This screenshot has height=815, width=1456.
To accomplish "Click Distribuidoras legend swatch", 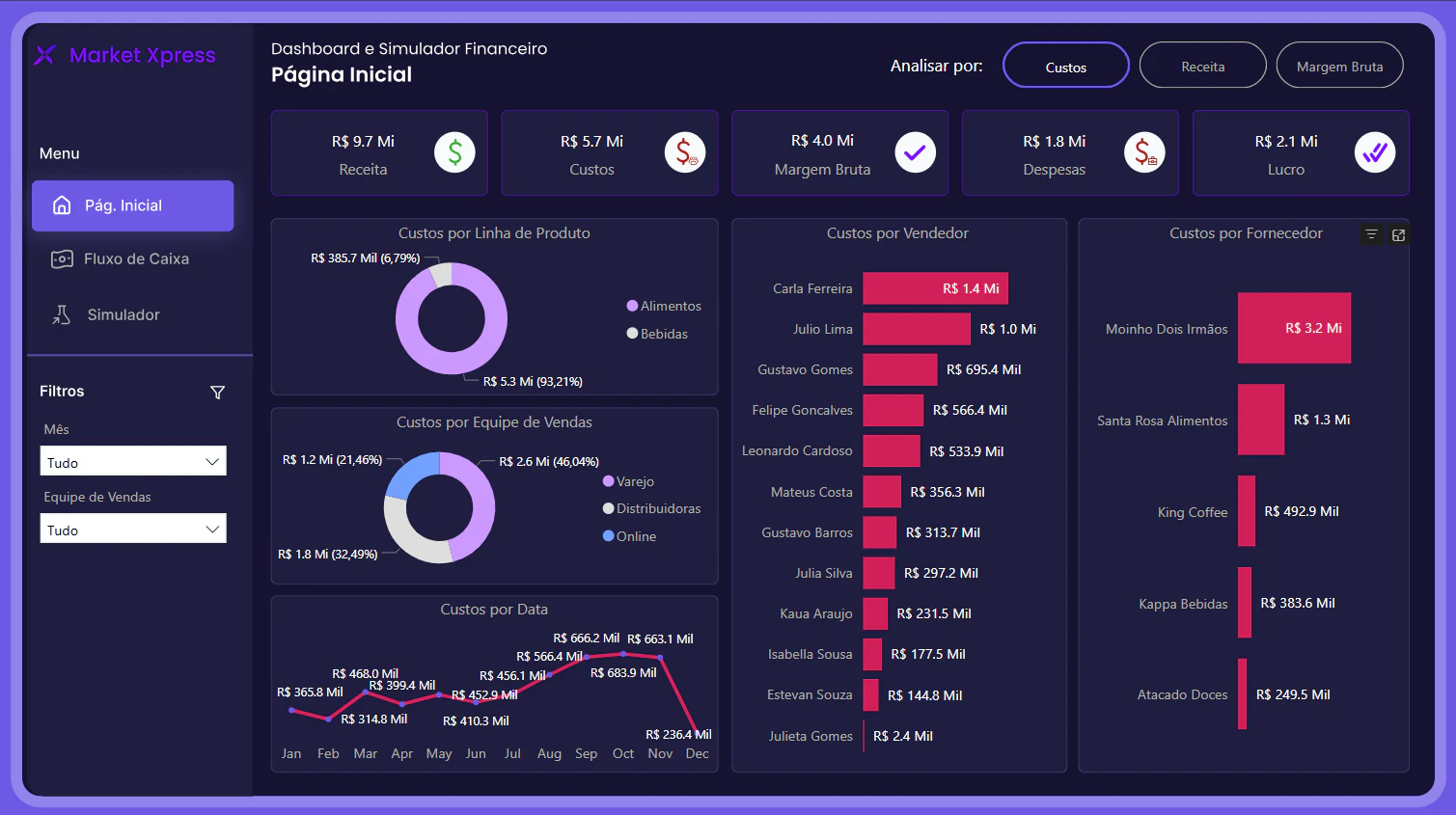I will pos(609,508).
